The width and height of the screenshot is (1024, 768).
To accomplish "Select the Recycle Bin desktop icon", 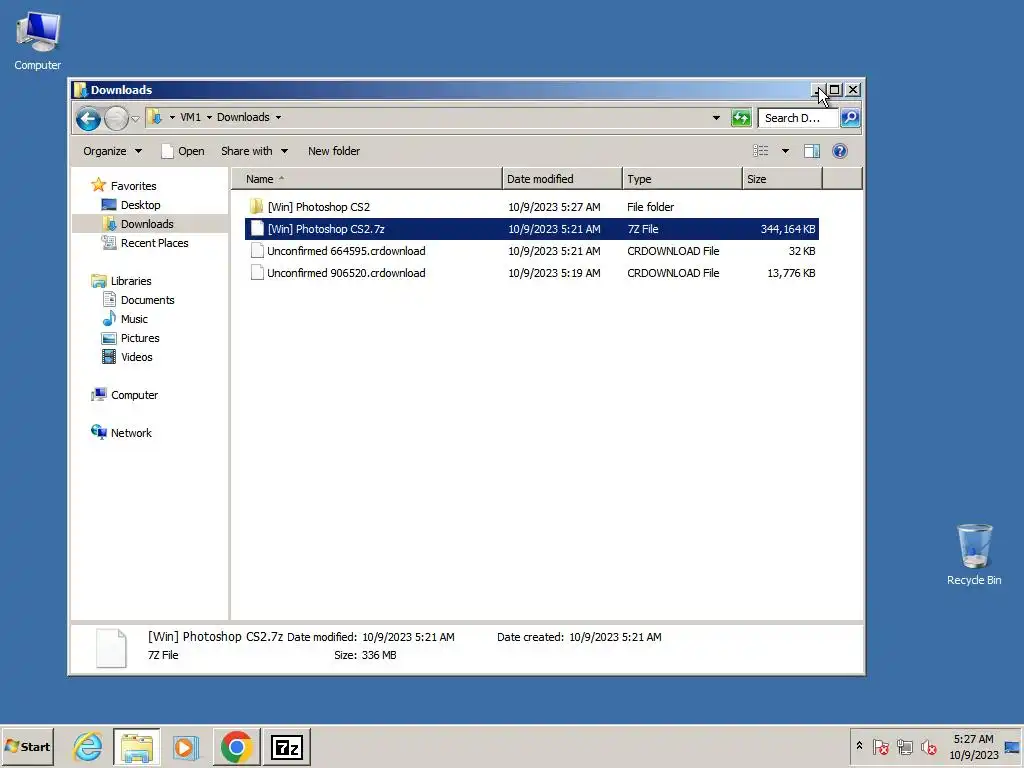I will [x=974, y=555].
